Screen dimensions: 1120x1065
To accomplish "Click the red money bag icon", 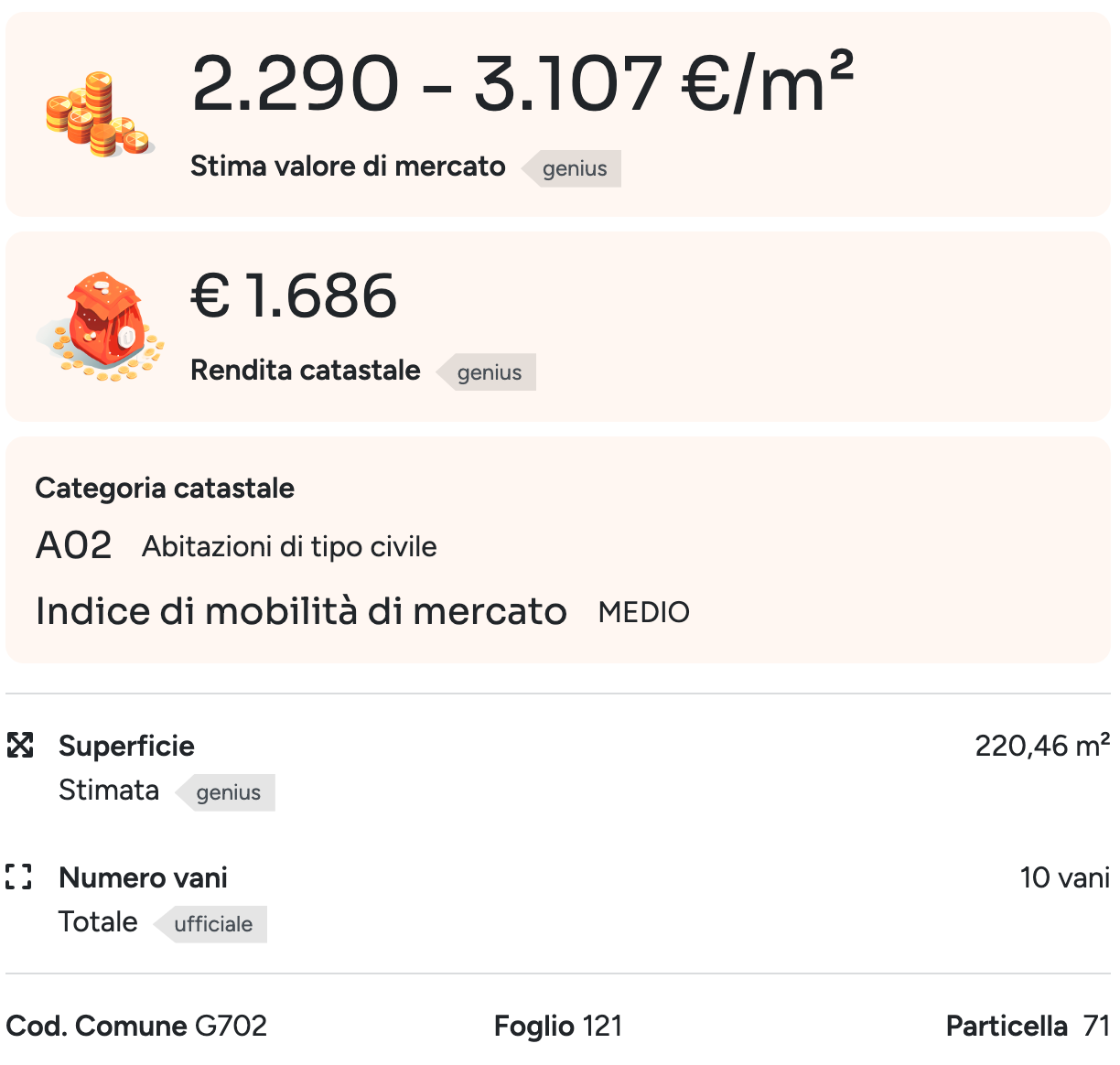I will pyautogui.click(x=102, y=326).
